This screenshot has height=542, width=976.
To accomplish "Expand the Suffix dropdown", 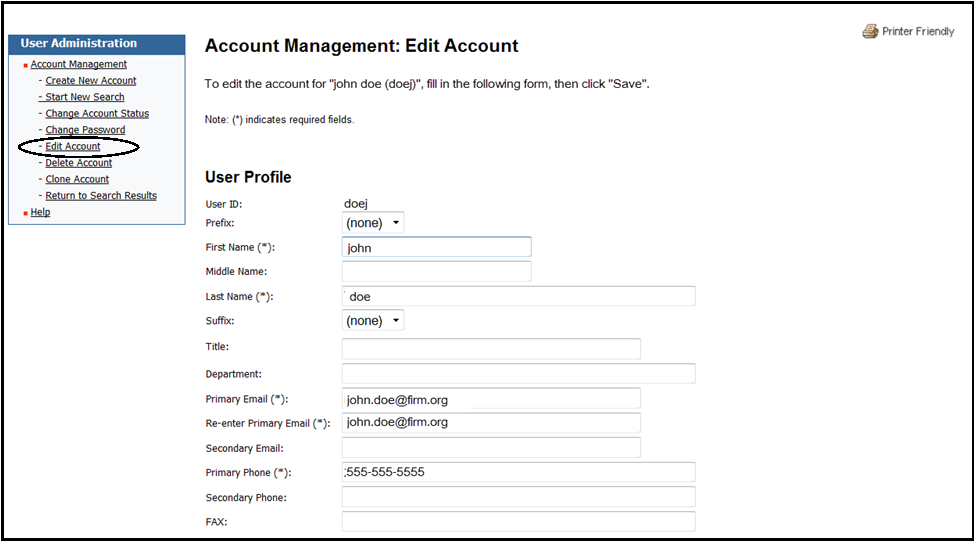I will point(373,321).
